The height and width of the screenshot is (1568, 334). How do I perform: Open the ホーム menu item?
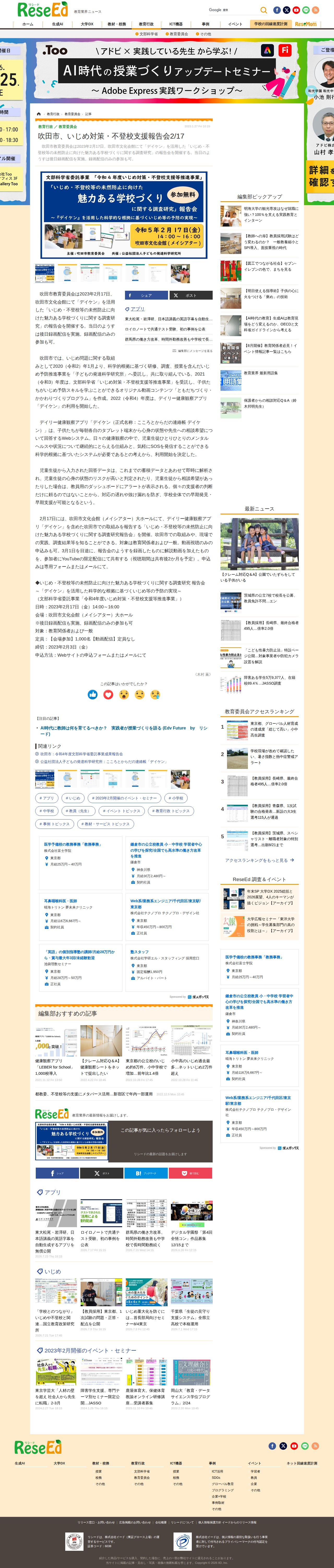[28, 24]
